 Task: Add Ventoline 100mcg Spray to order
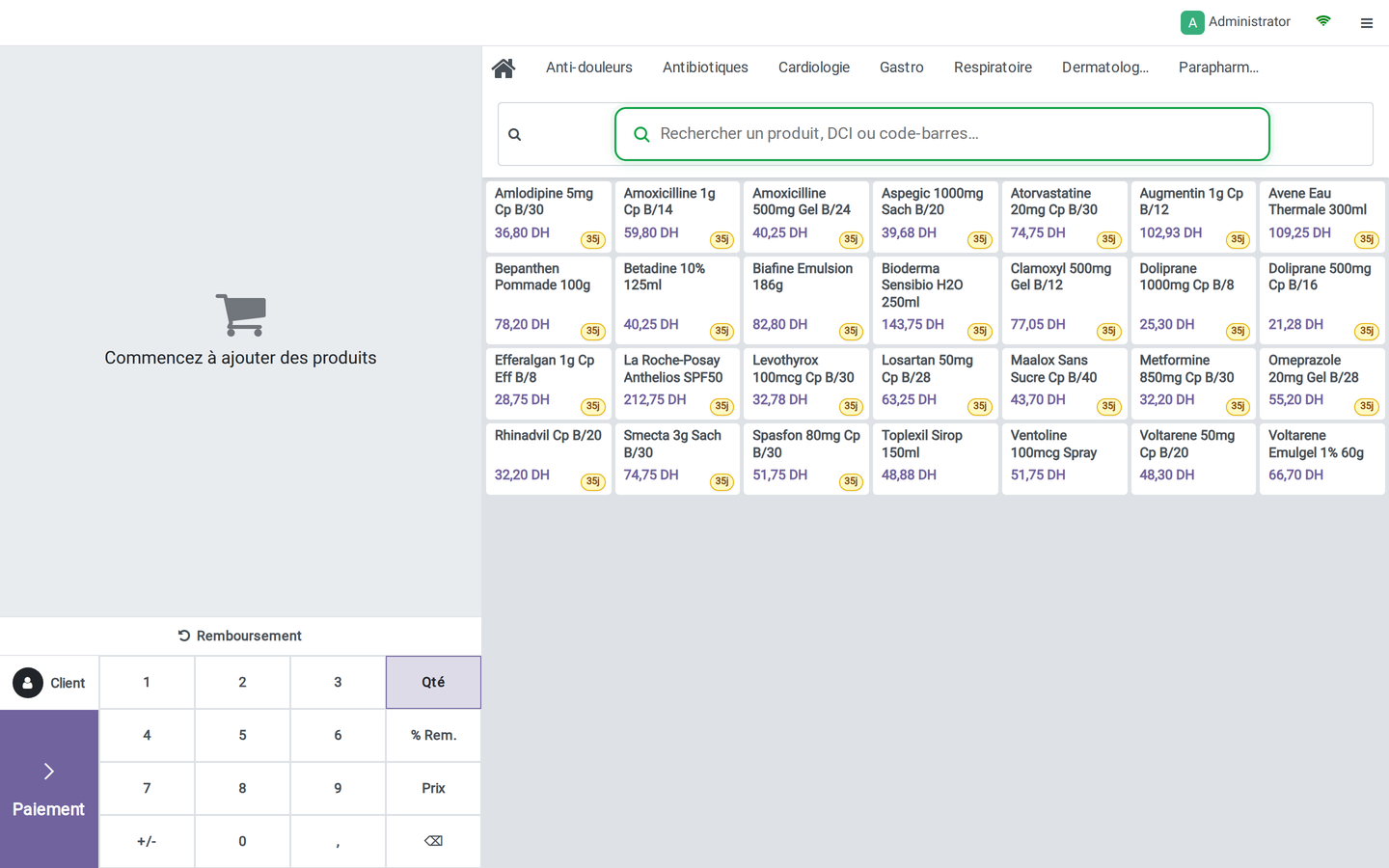tap(1064, 459)
